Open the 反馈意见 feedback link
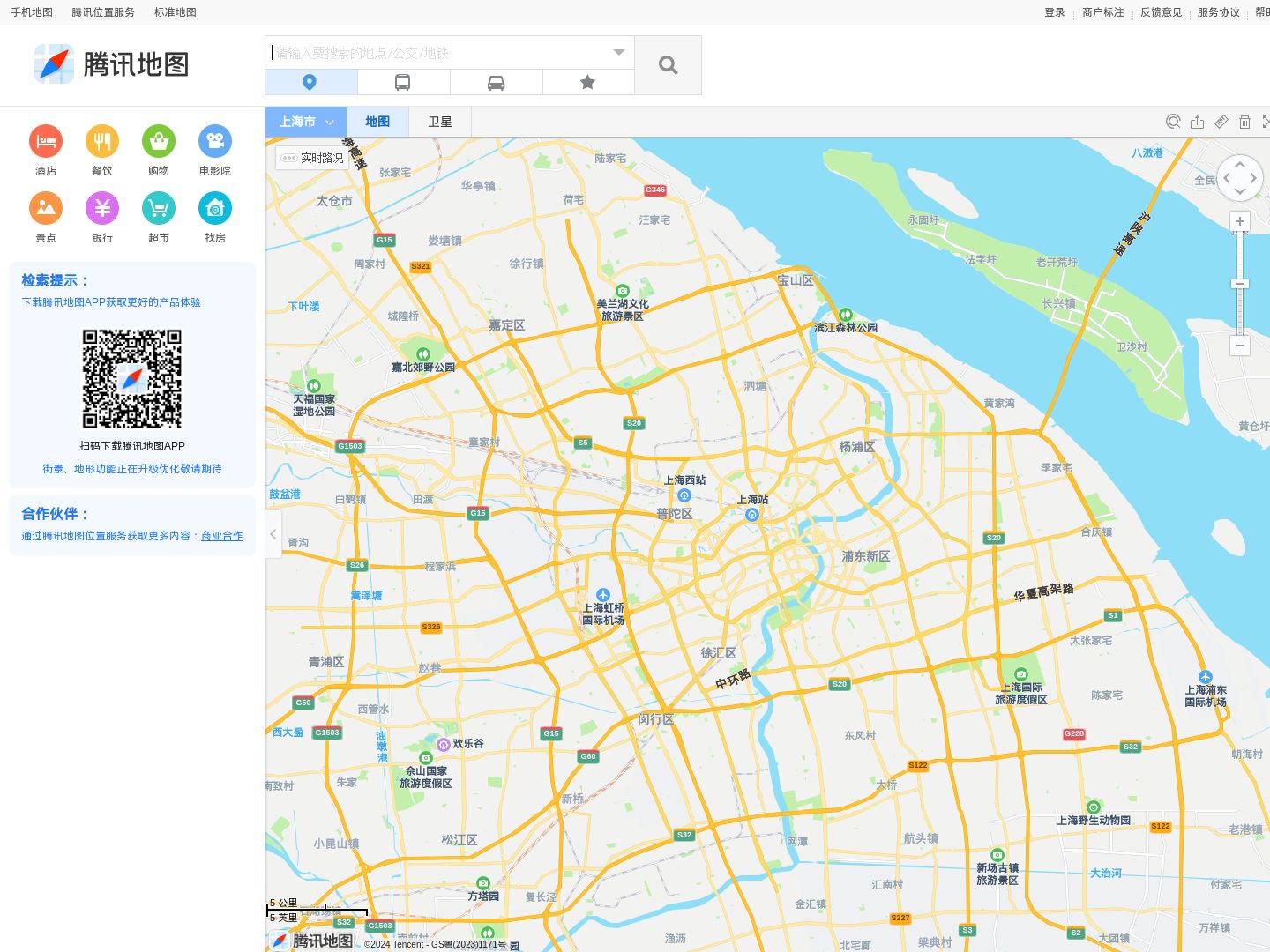 click(x=1161, y=12)
